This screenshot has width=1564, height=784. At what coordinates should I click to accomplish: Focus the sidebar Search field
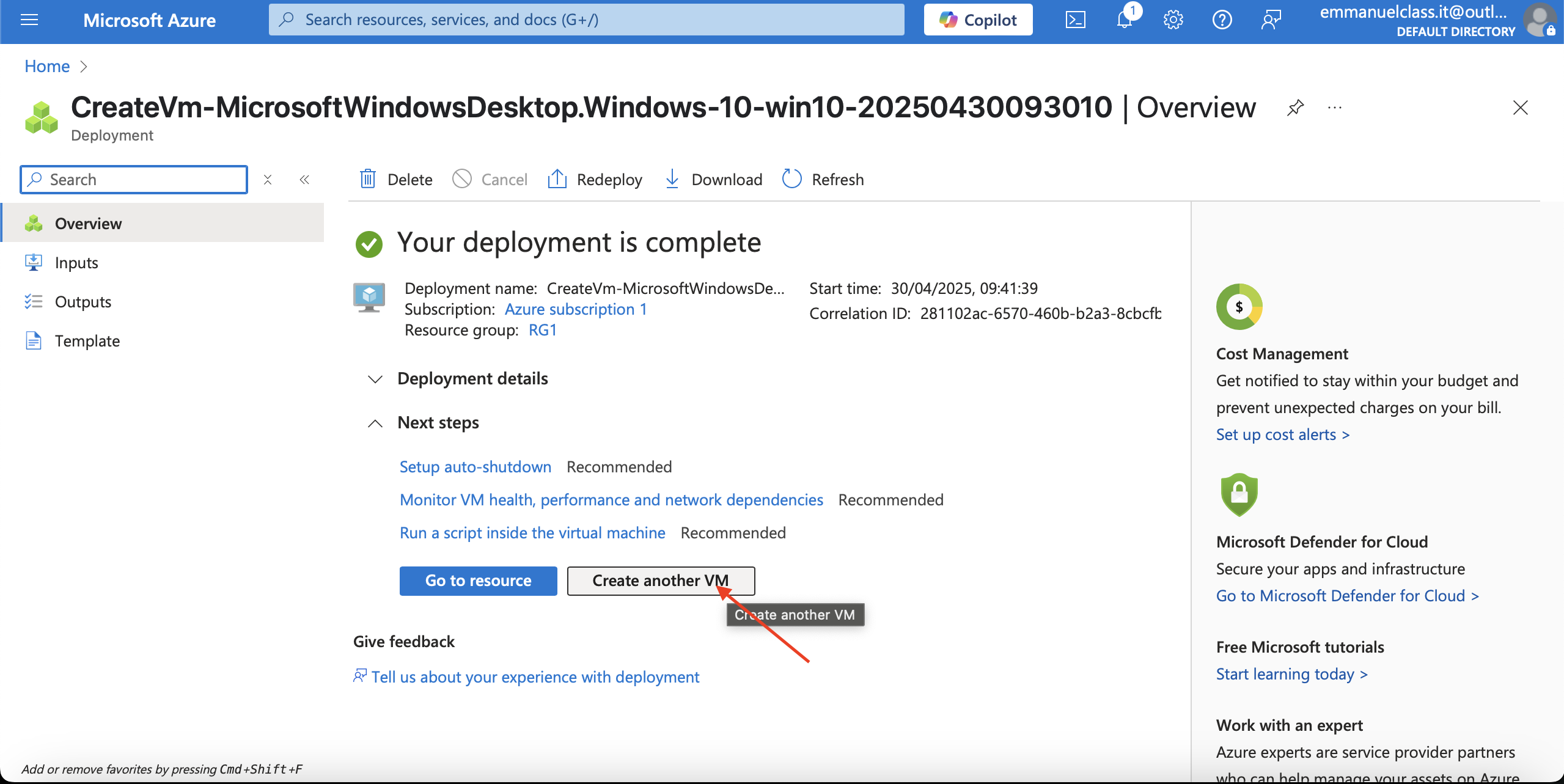click(134, 180)
